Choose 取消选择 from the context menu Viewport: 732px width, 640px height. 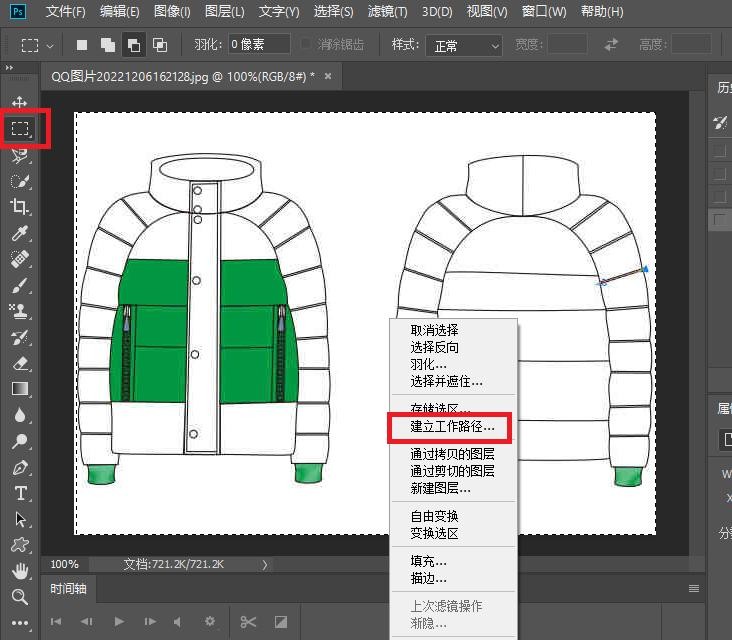click(434, 330)
